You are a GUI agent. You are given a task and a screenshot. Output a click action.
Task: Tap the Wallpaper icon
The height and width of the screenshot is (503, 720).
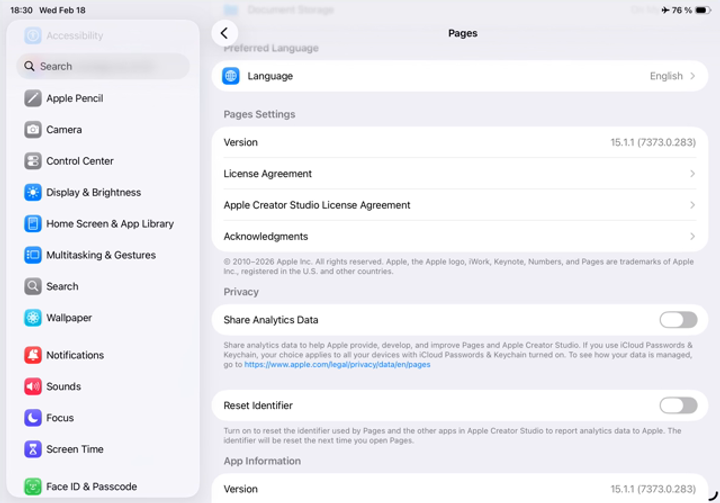click(33, 318)
